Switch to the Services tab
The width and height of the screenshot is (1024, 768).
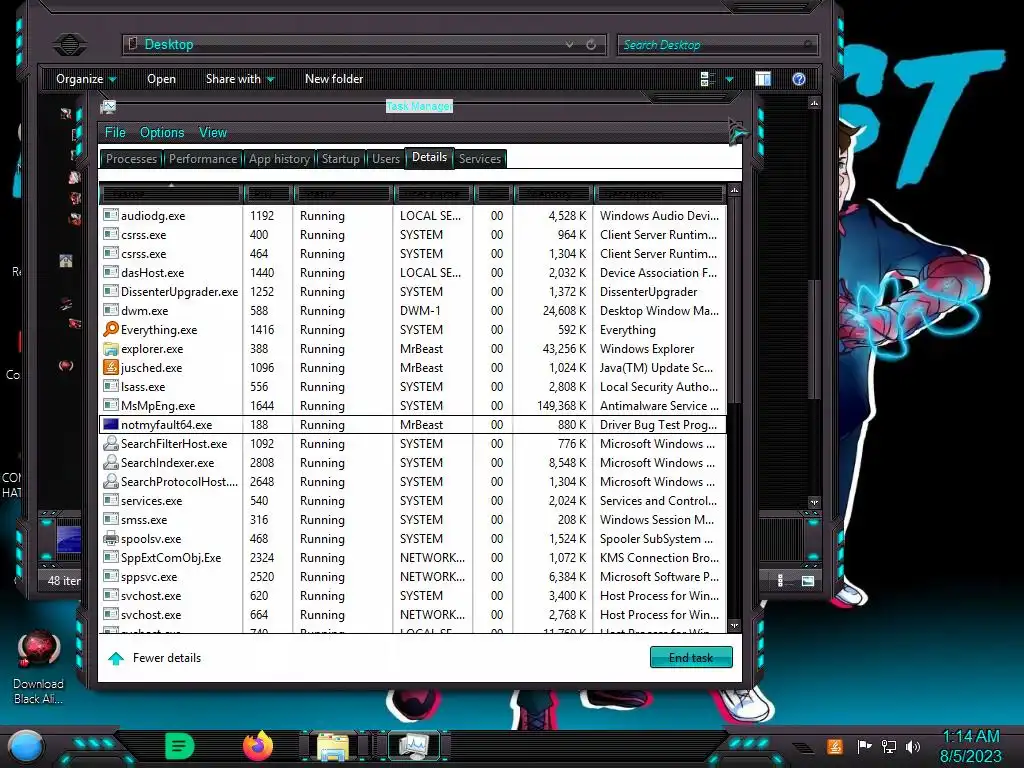click(x=480, y=159)
